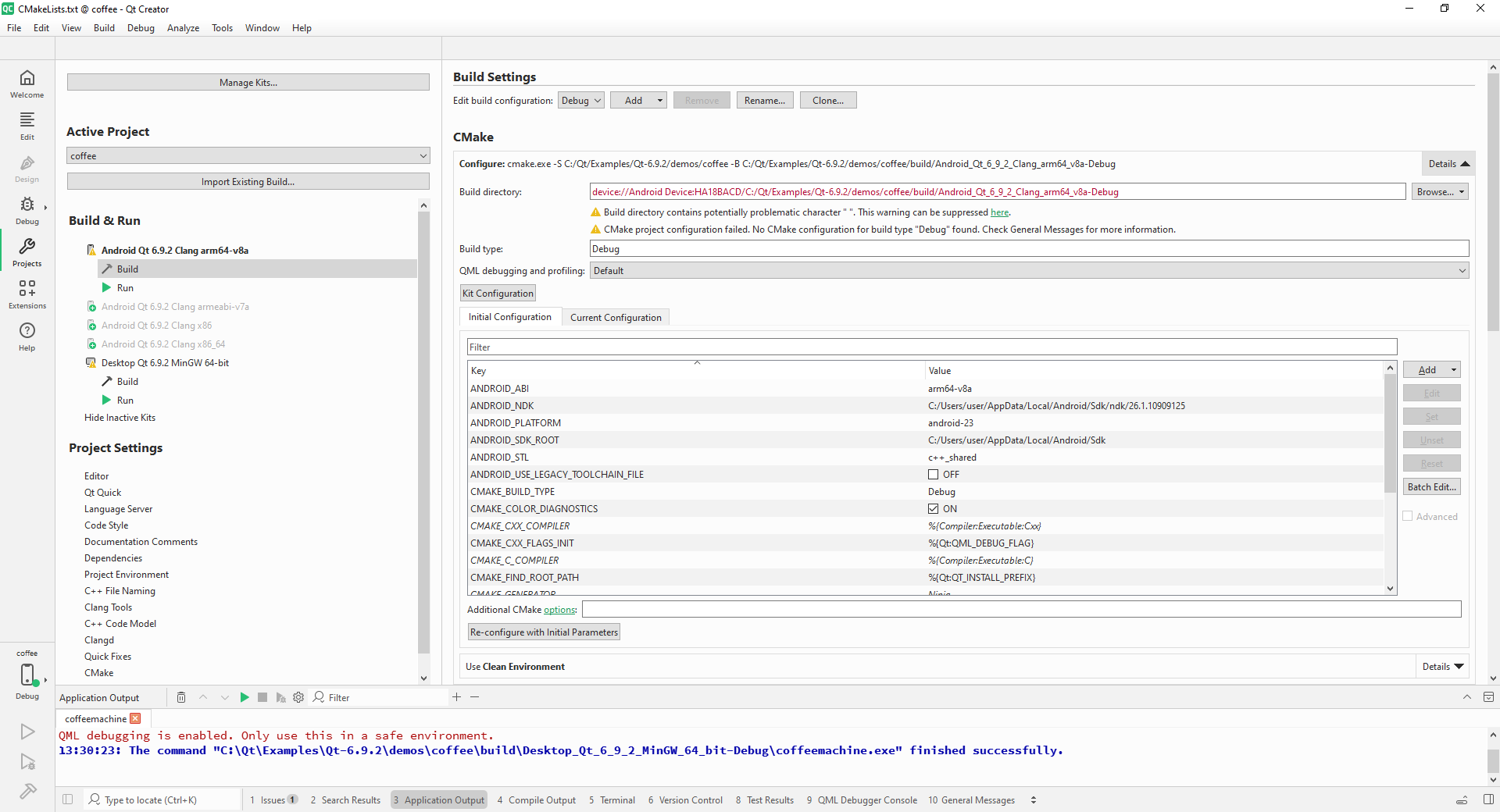Collapse the CMake Details section

(1448, 164)
